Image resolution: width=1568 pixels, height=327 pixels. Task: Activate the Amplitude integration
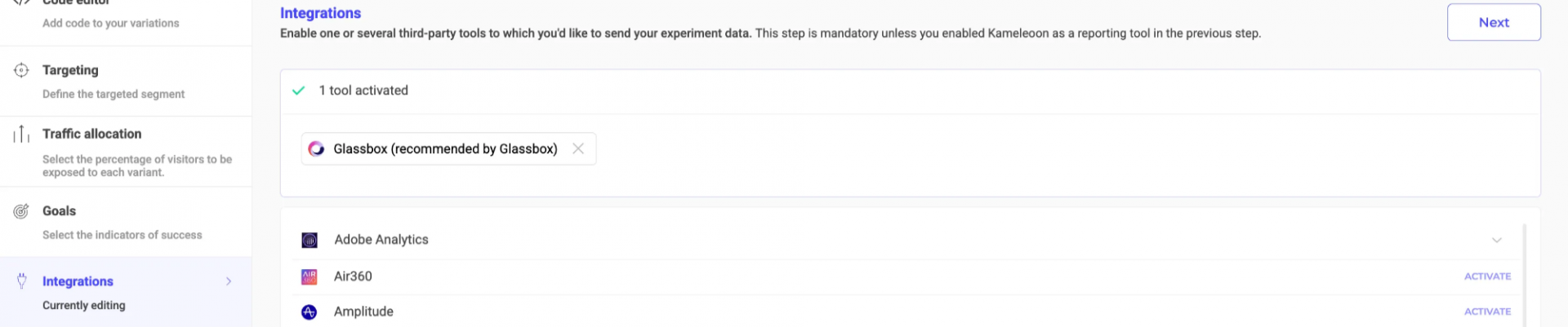point(1487,312)
